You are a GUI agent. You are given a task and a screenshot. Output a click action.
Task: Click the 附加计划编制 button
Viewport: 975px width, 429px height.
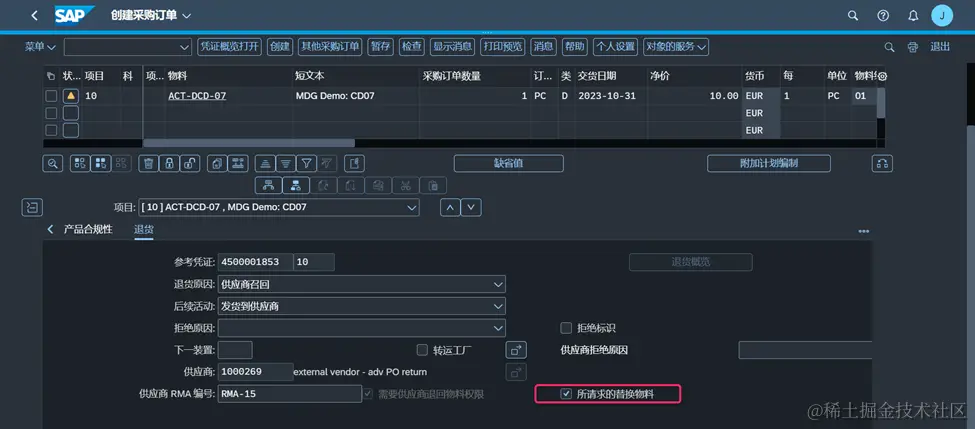(769, 164)
